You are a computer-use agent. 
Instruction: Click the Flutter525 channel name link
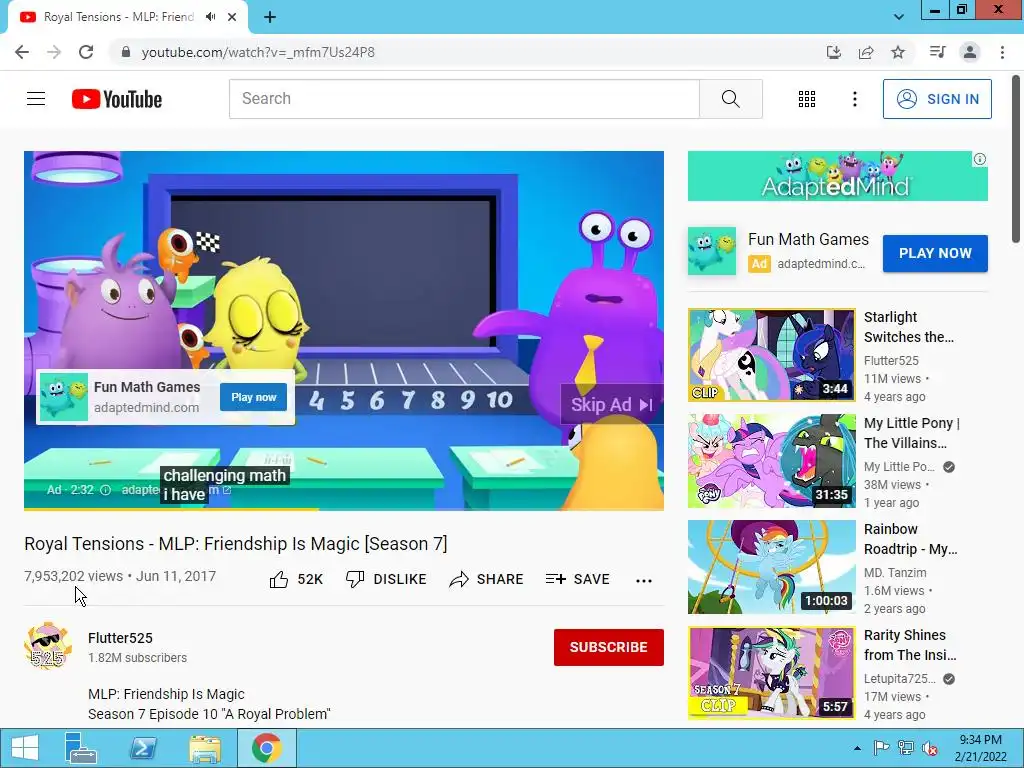coord(120,638)
